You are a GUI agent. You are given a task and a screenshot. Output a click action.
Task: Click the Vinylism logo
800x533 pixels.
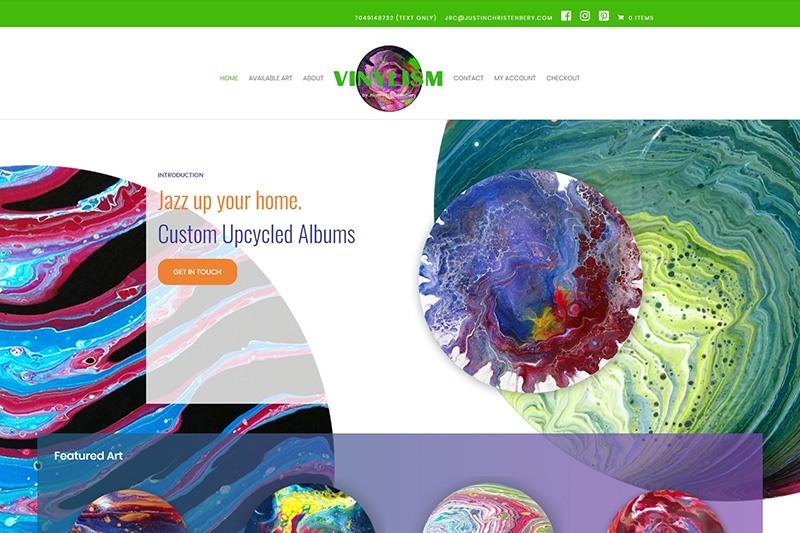[x=388, y=79]
